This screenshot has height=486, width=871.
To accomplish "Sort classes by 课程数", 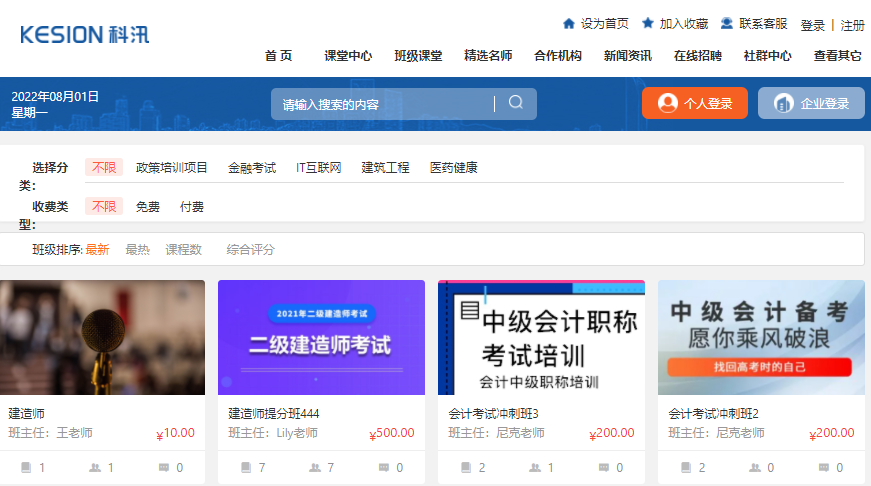I will [183, 250].
